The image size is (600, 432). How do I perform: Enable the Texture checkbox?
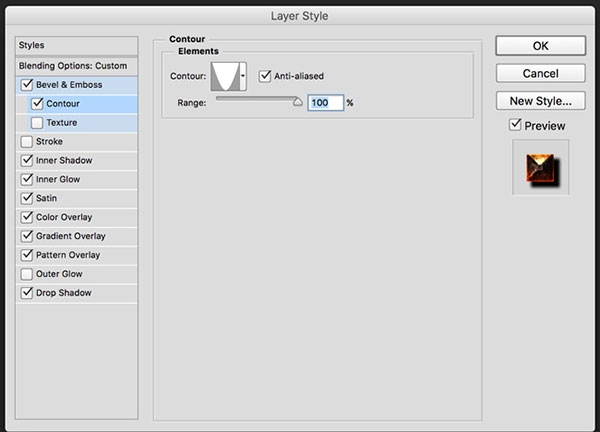tap(37, 122)
